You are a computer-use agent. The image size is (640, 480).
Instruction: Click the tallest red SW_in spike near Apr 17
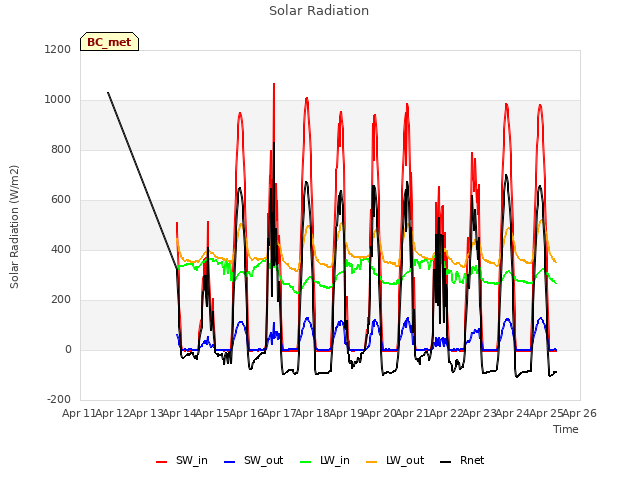click(x=274, y=84)
